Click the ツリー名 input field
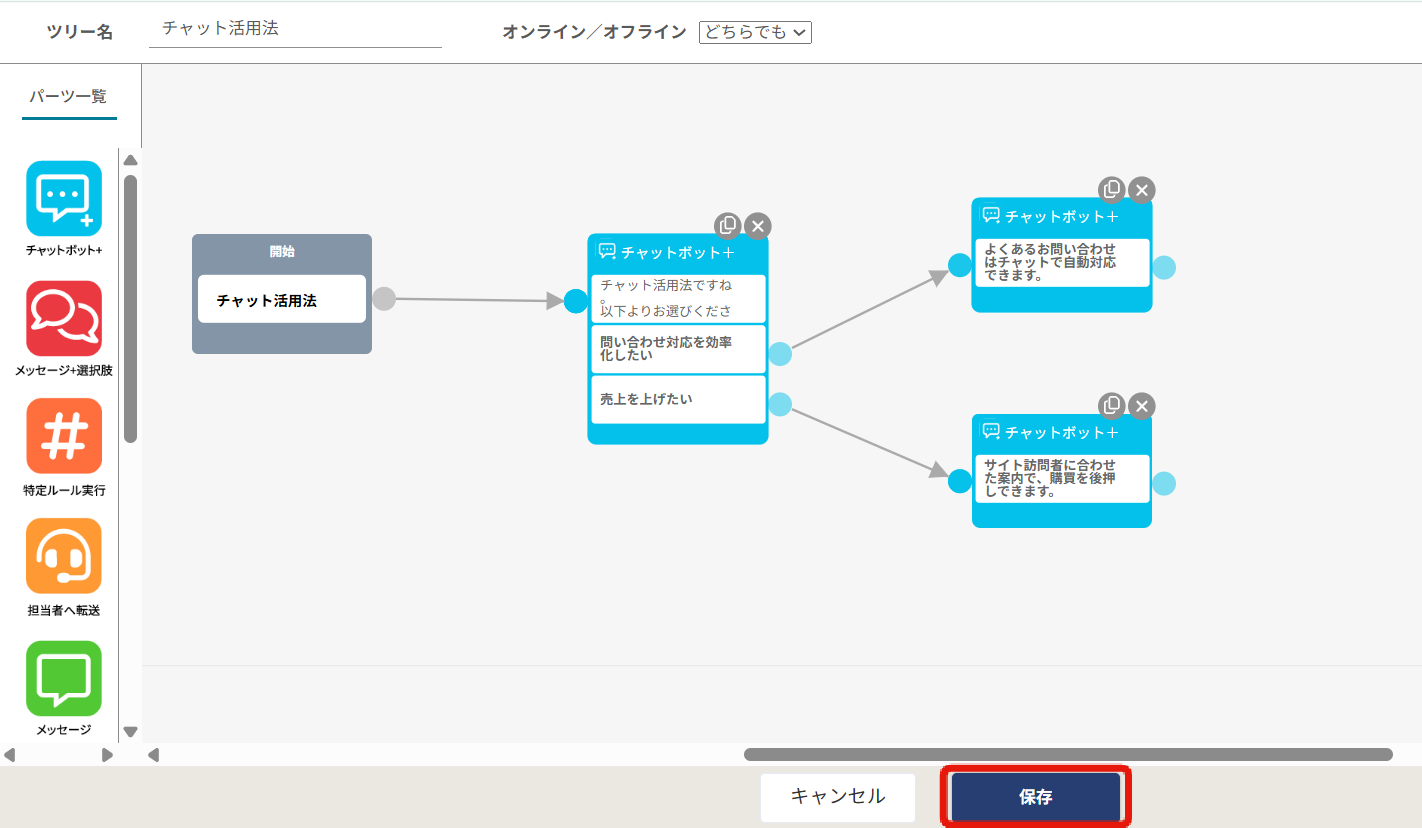Viewport: 1422px width, 828px height. (295, 29)
